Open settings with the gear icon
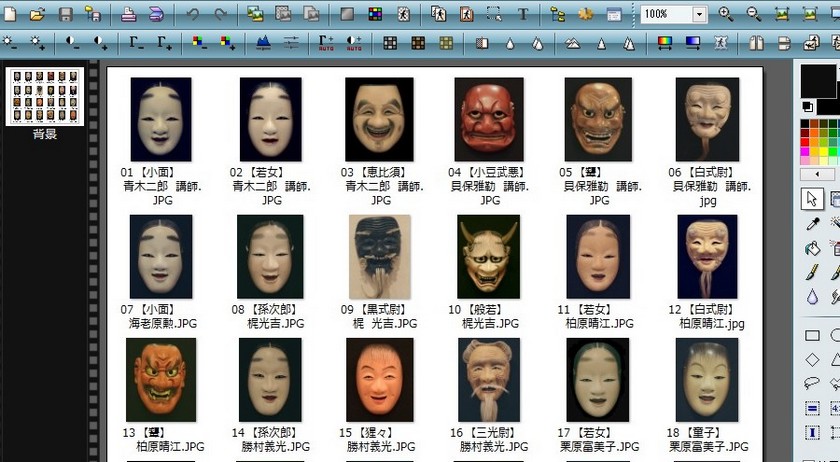The width and height of the screenshot is (840, 462). [586, 14]
